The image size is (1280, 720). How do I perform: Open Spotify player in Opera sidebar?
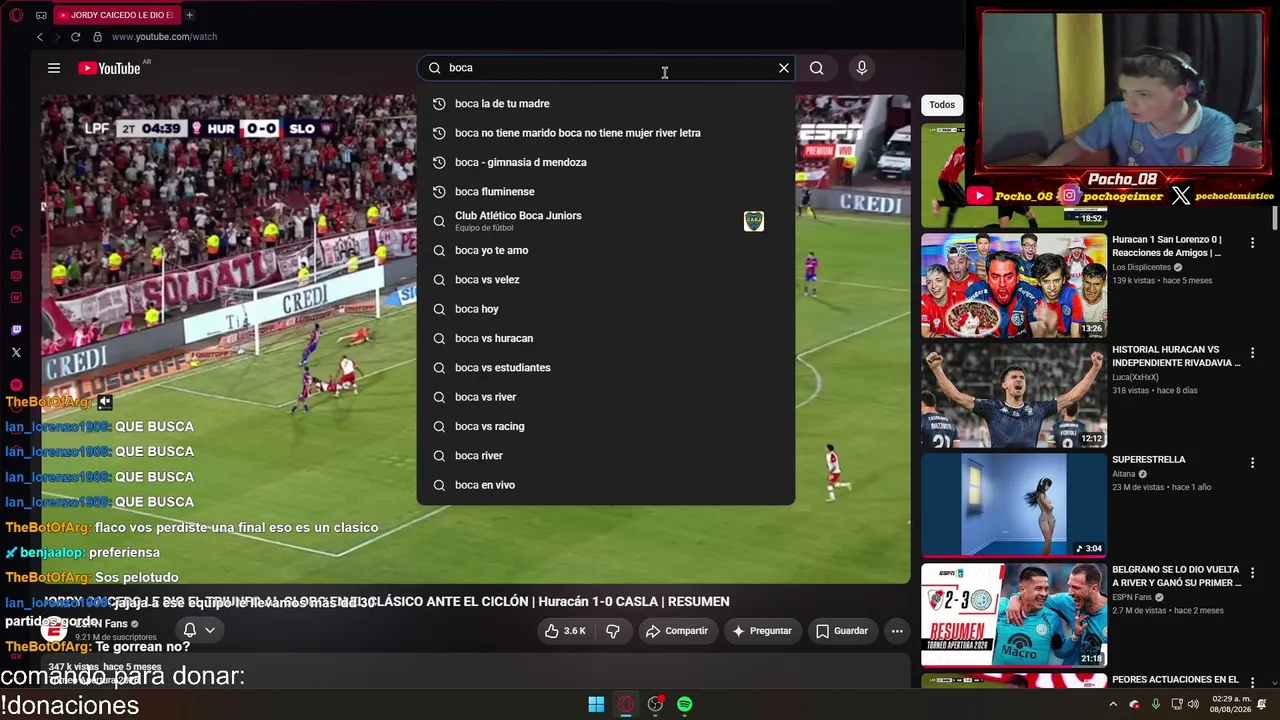16,385
